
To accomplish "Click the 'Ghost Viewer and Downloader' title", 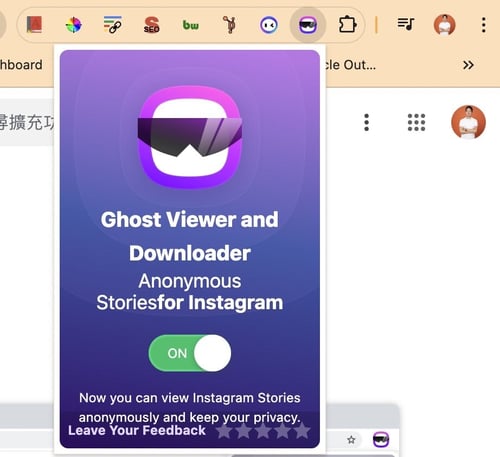I will coord(190,236).
